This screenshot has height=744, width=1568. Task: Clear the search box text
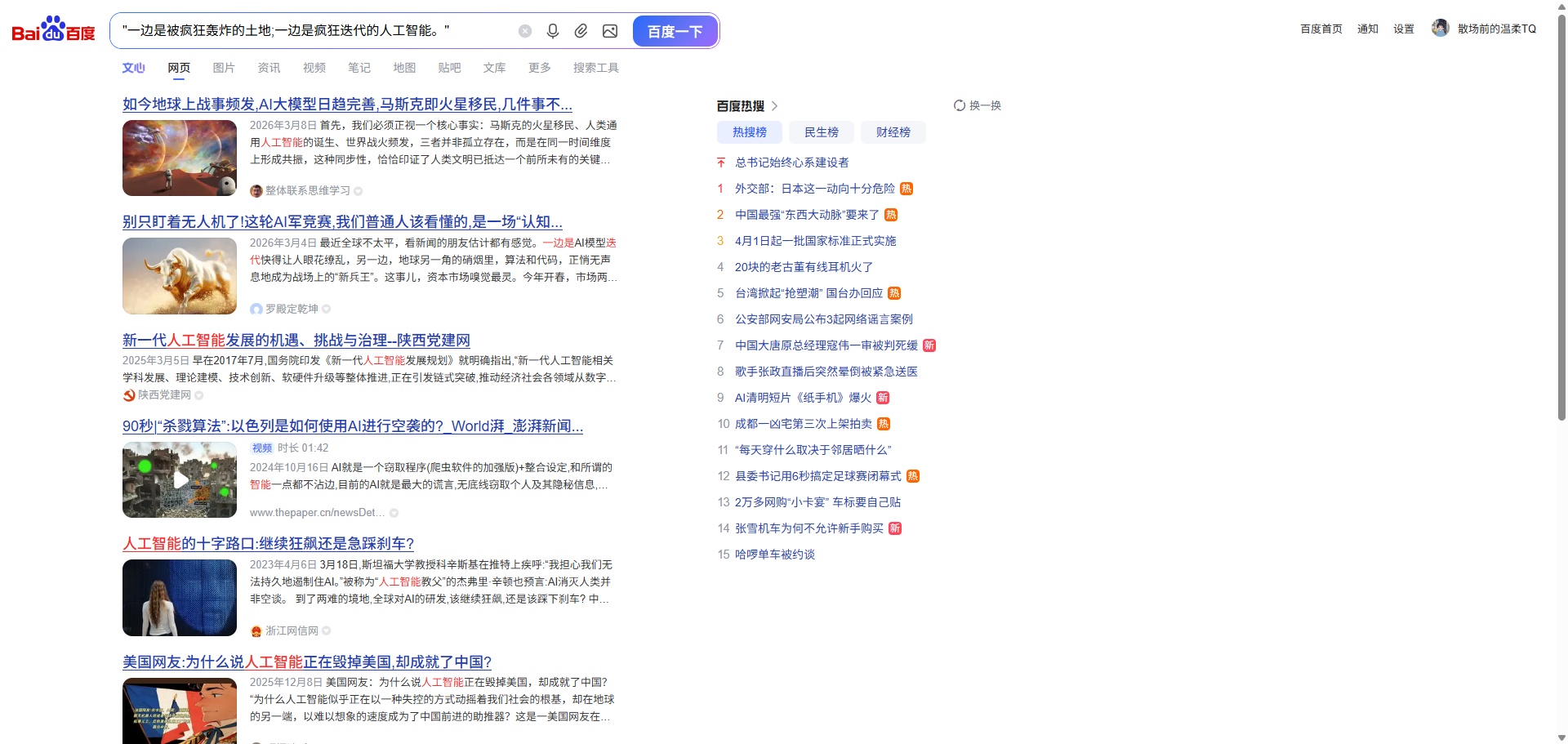click(x=525, y=31)
